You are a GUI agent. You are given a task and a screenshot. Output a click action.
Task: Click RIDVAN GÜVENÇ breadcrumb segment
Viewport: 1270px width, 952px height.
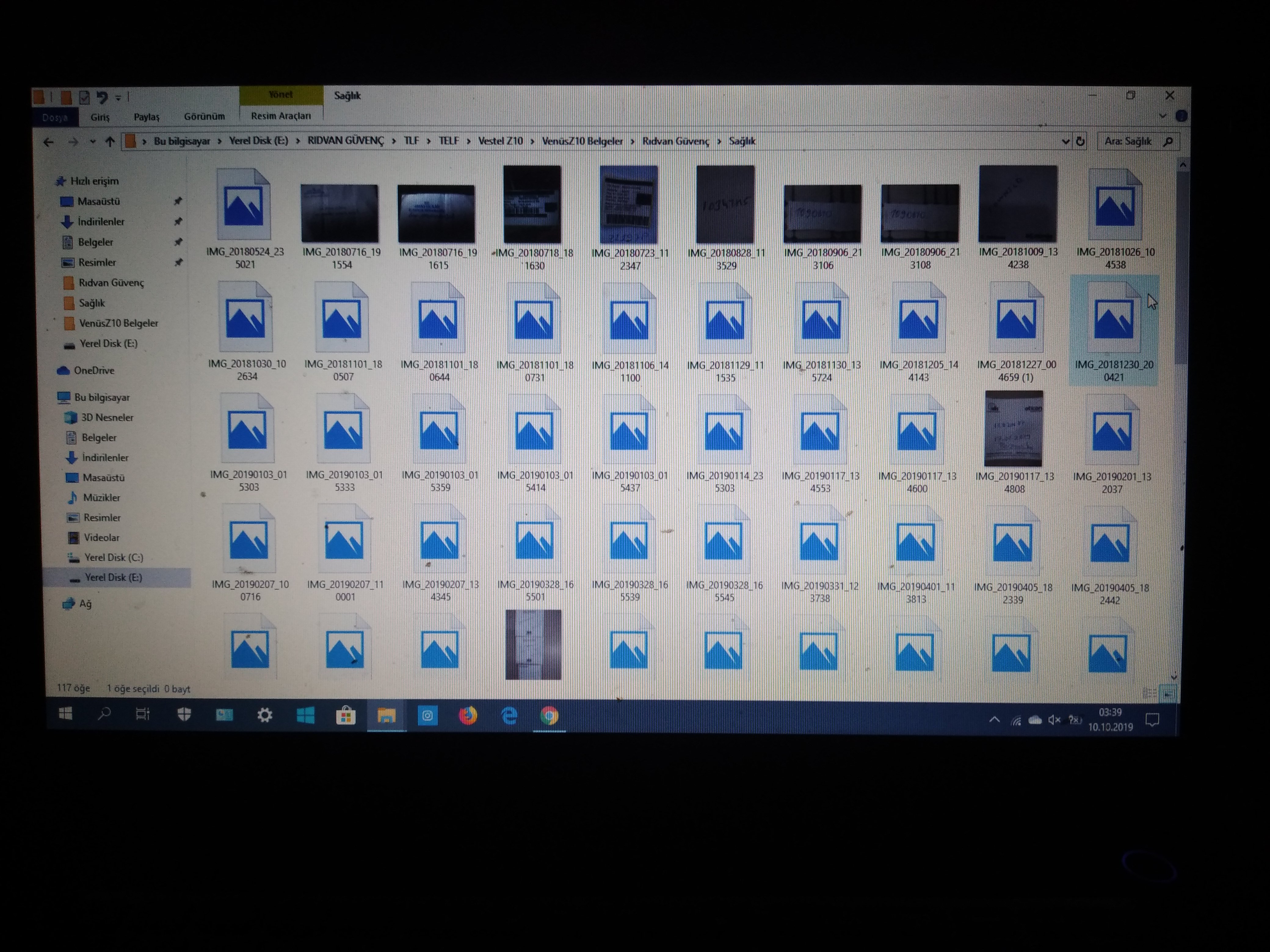346,141
